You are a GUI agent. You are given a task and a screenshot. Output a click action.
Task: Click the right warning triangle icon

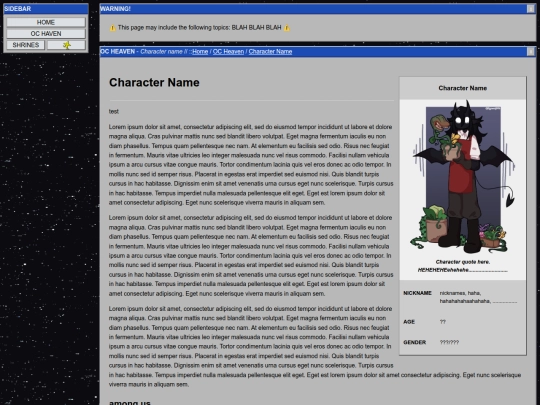tap(287, 28)
